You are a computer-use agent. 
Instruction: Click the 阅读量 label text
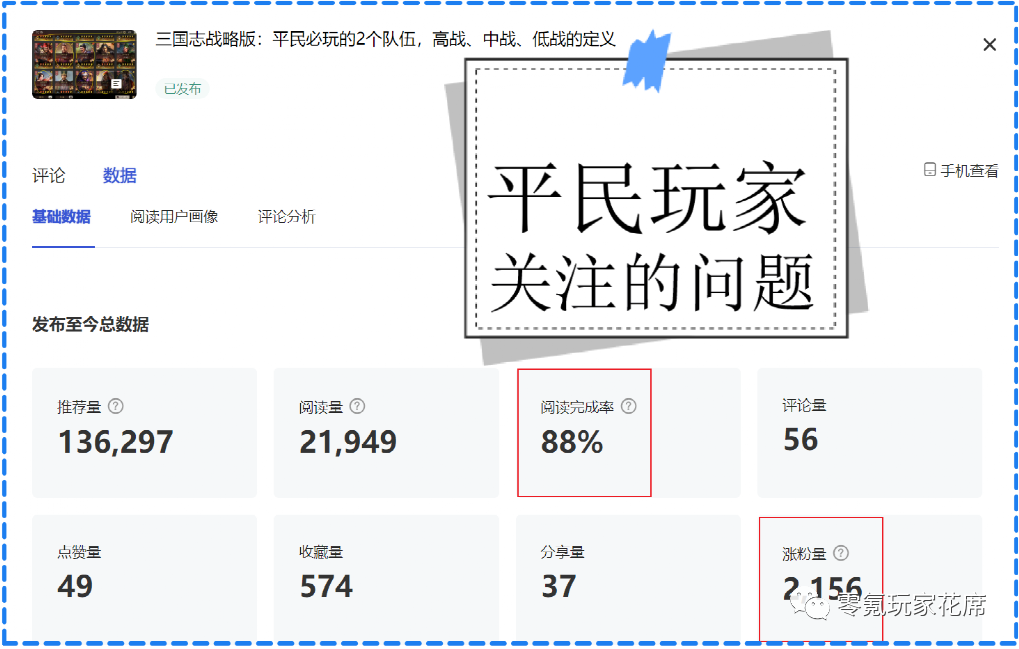point(321,407)
